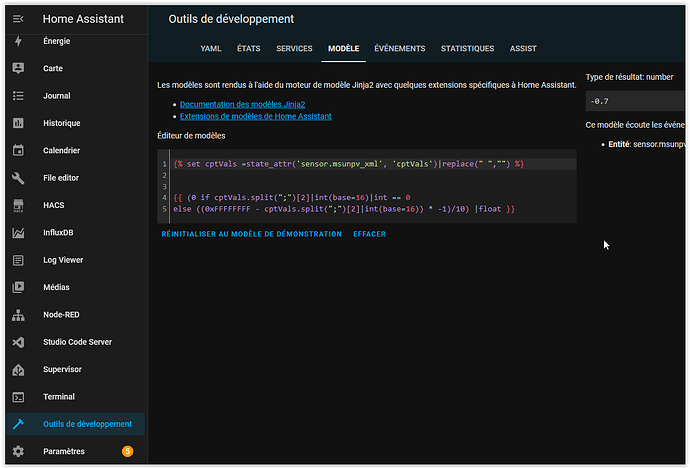Image resolution: width=690 pixels, height=468 pixels.
Task: Open Supervisor in the sidebar
Action: pos(62,369)
